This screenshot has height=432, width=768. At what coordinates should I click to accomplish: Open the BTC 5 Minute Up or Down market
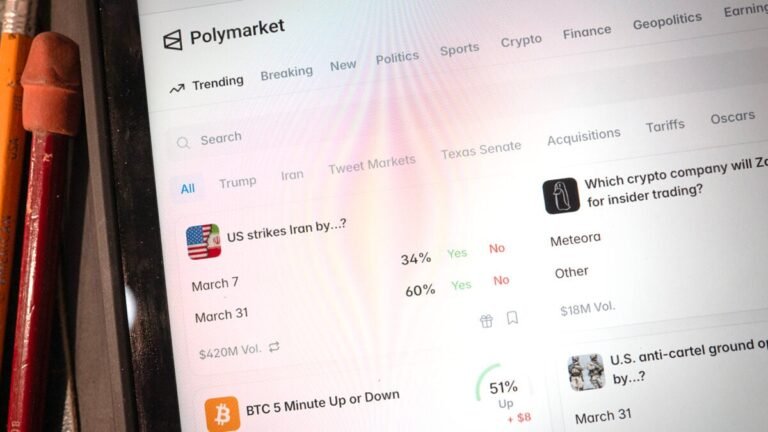tap(323, 402)
